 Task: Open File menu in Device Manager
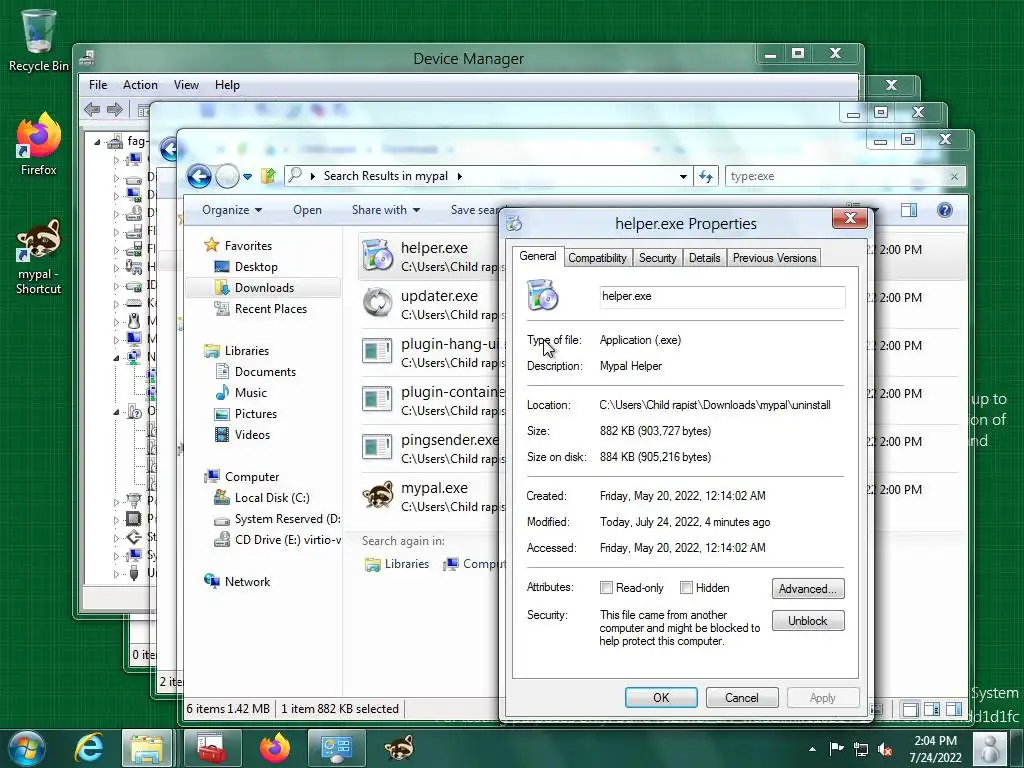tap(98, 85)
